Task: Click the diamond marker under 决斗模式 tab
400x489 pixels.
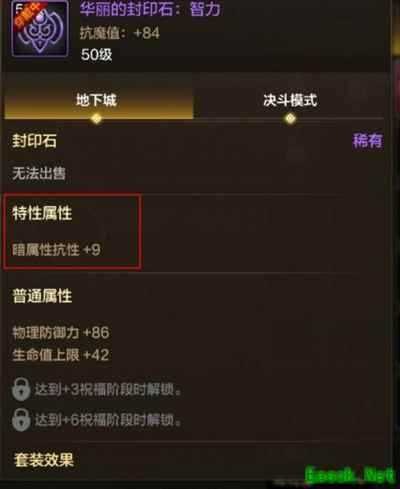Action: tap(290, 118)
